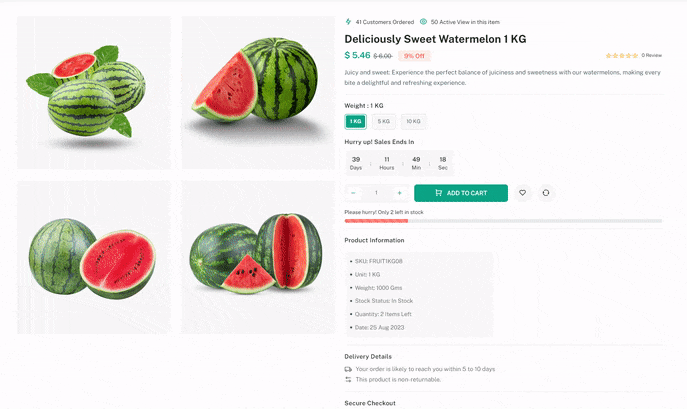Add product to wishlist with heart icon
687x409 pixels.
pyautogui.click(x=522, y=193)
